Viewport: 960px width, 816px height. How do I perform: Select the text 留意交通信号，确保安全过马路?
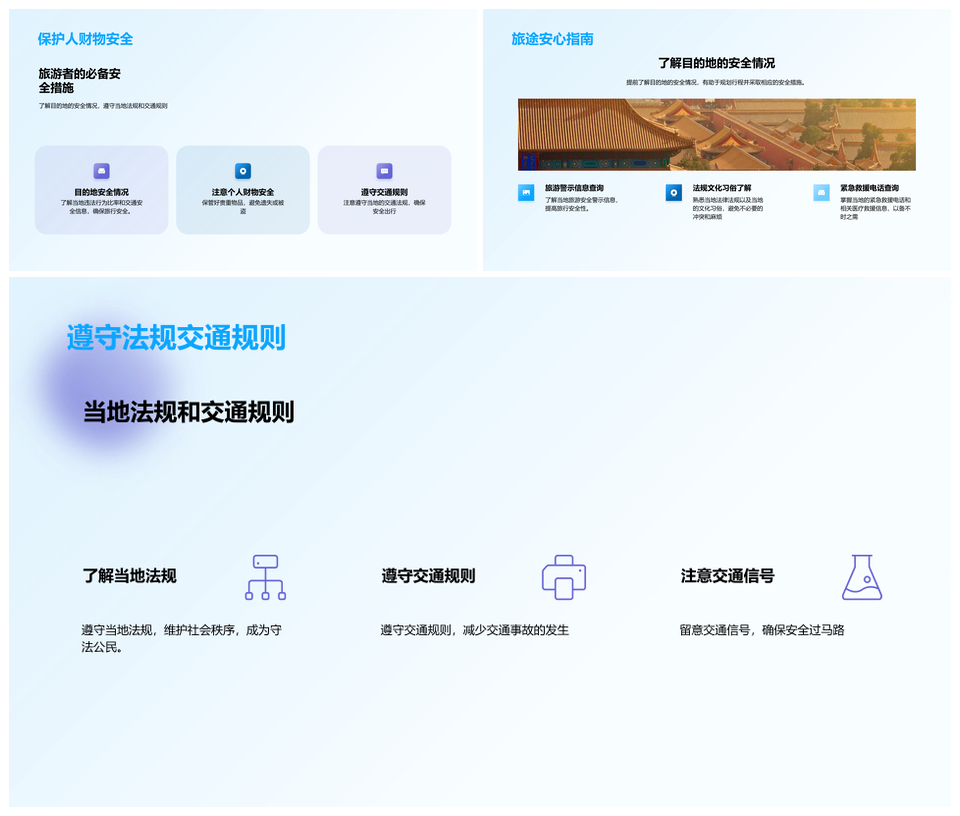coord(762,630)
